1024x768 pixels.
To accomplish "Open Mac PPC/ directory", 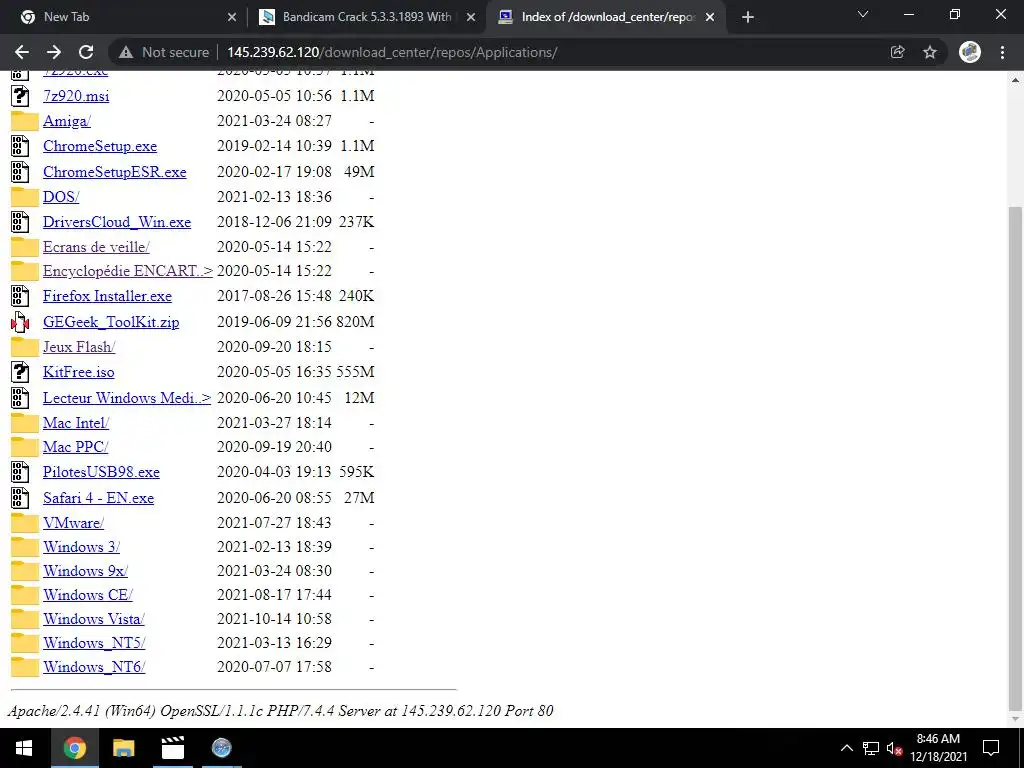I will click(76, 447).
